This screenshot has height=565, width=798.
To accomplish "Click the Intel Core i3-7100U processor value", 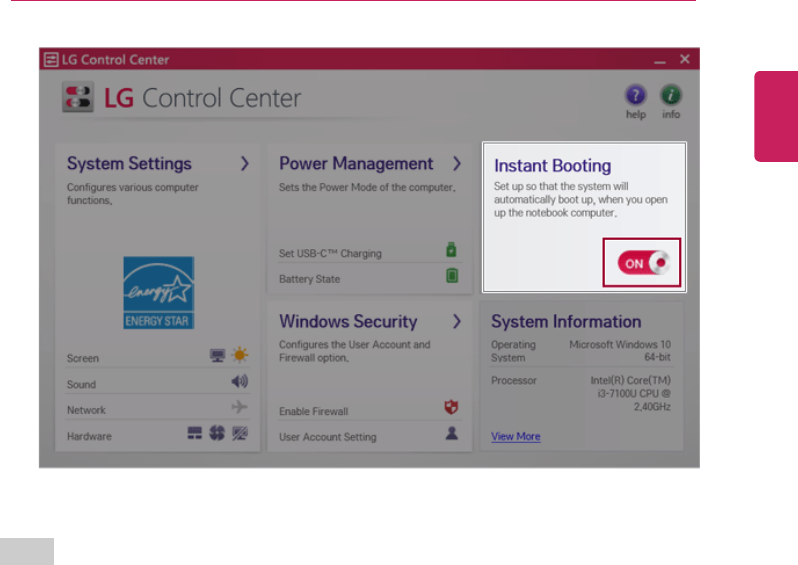I will pyautogui.click(x=630, y=393).
